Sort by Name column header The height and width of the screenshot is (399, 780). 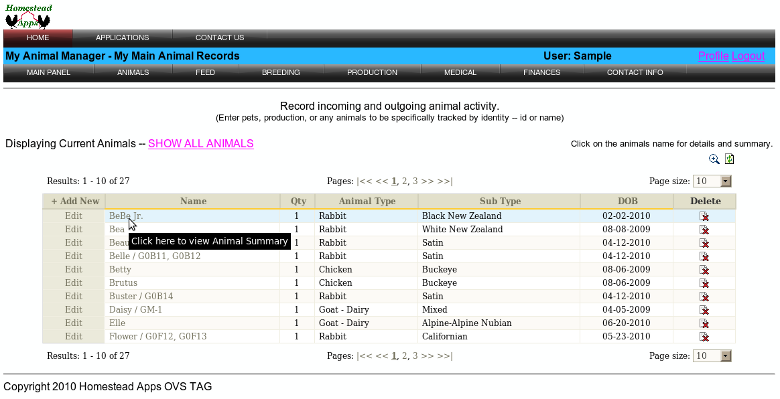tap(193, 201)
